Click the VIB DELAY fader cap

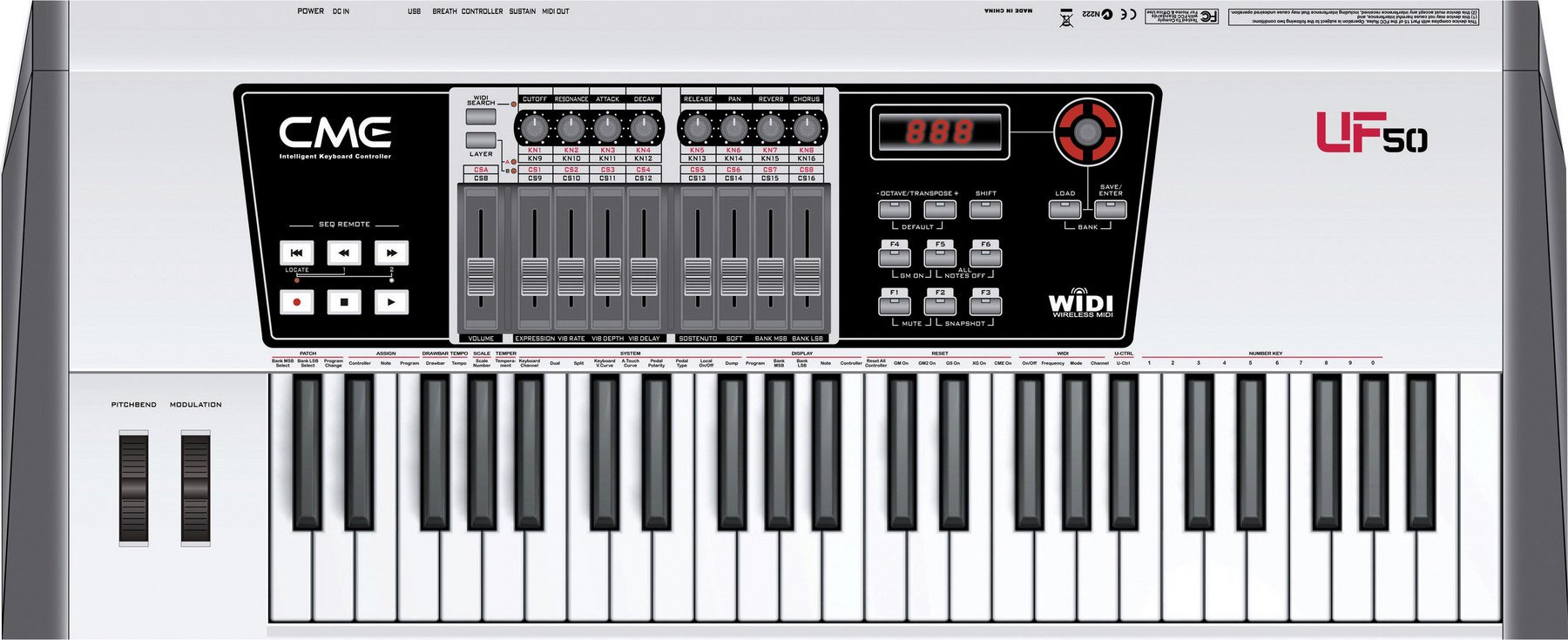point(644,277)
